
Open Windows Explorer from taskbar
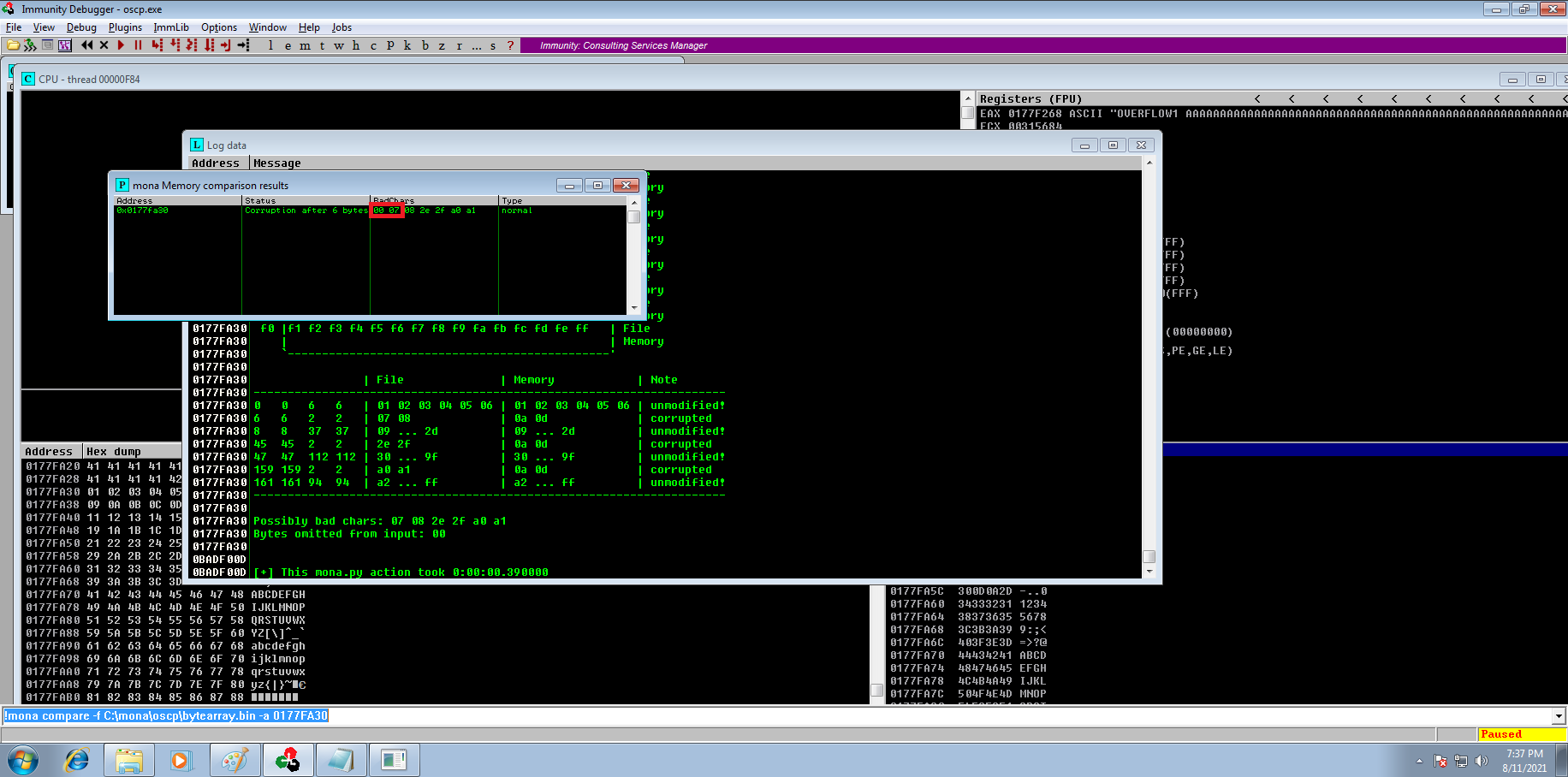tap(128, 760)
